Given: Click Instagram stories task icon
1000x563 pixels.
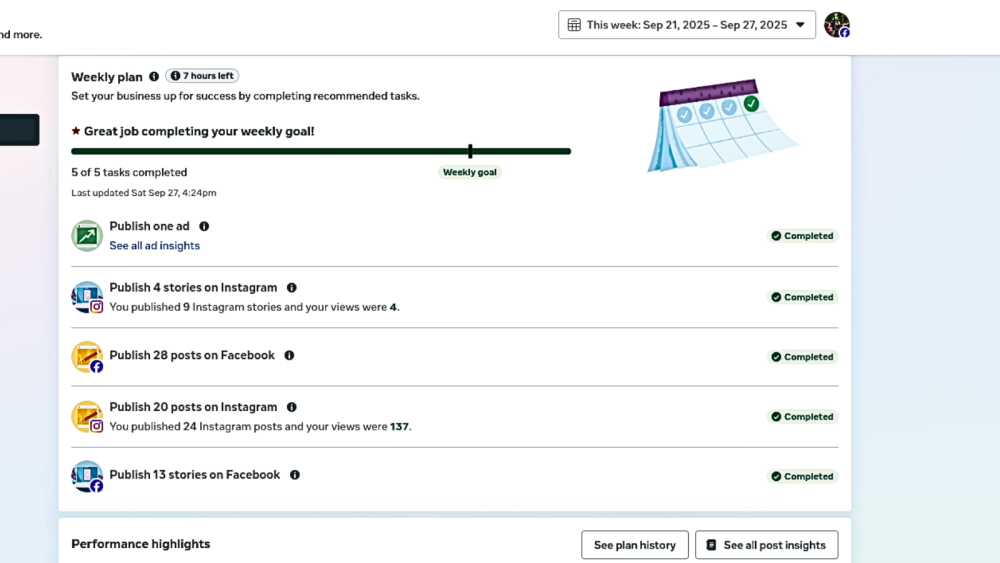Looking at the screenshot, I should [x=87, y=297].
